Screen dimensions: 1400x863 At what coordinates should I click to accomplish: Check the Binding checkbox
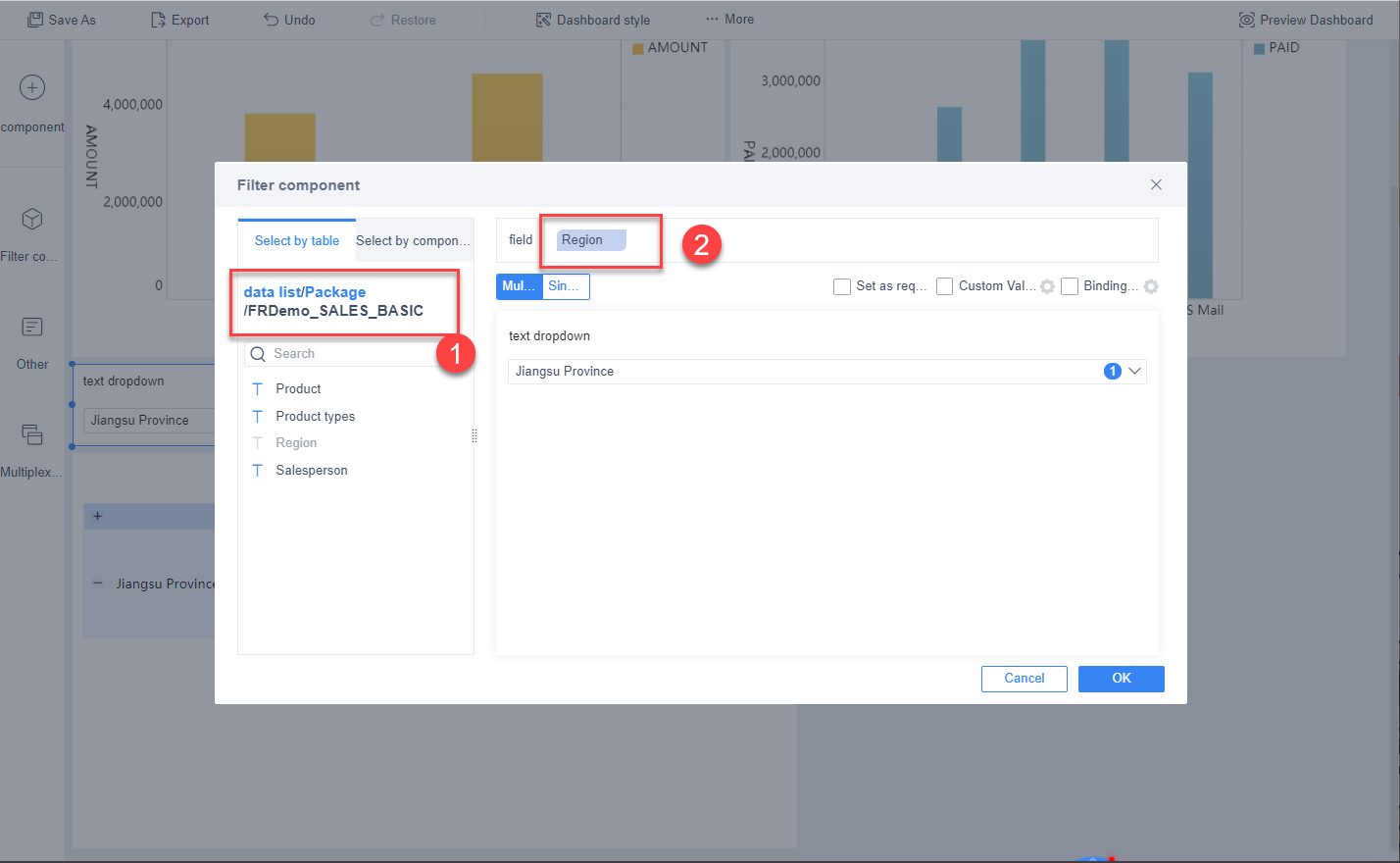coord(1070,286)
